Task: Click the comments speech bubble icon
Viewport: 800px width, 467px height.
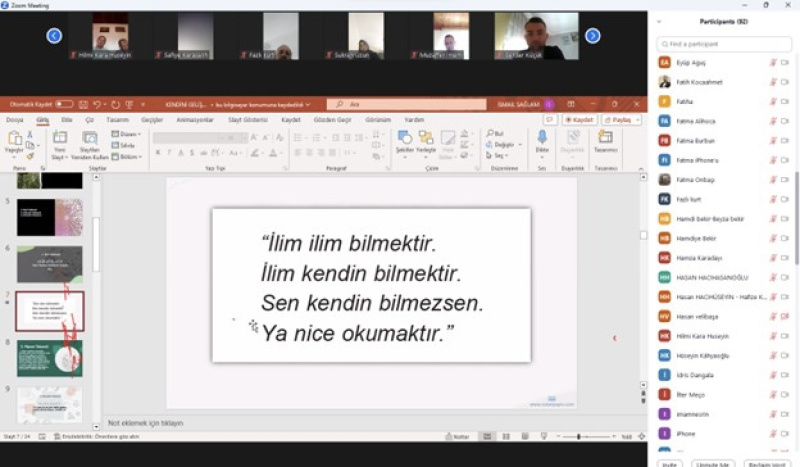Action: pos(549,119)
